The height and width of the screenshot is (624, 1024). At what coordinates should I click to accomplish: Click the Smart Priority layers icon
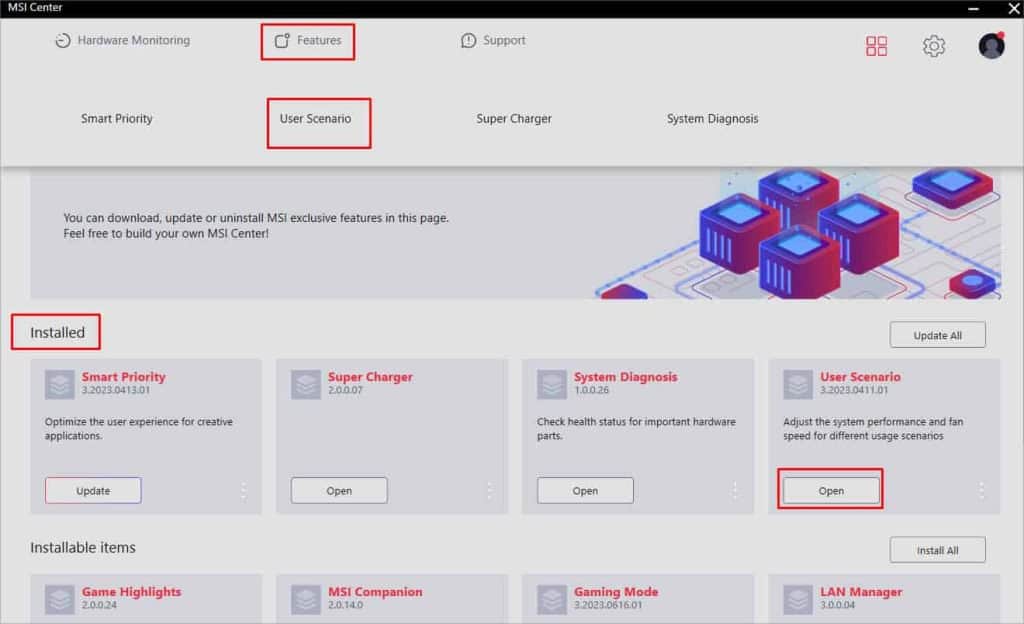pyautogui.click(x=60, y=385)
